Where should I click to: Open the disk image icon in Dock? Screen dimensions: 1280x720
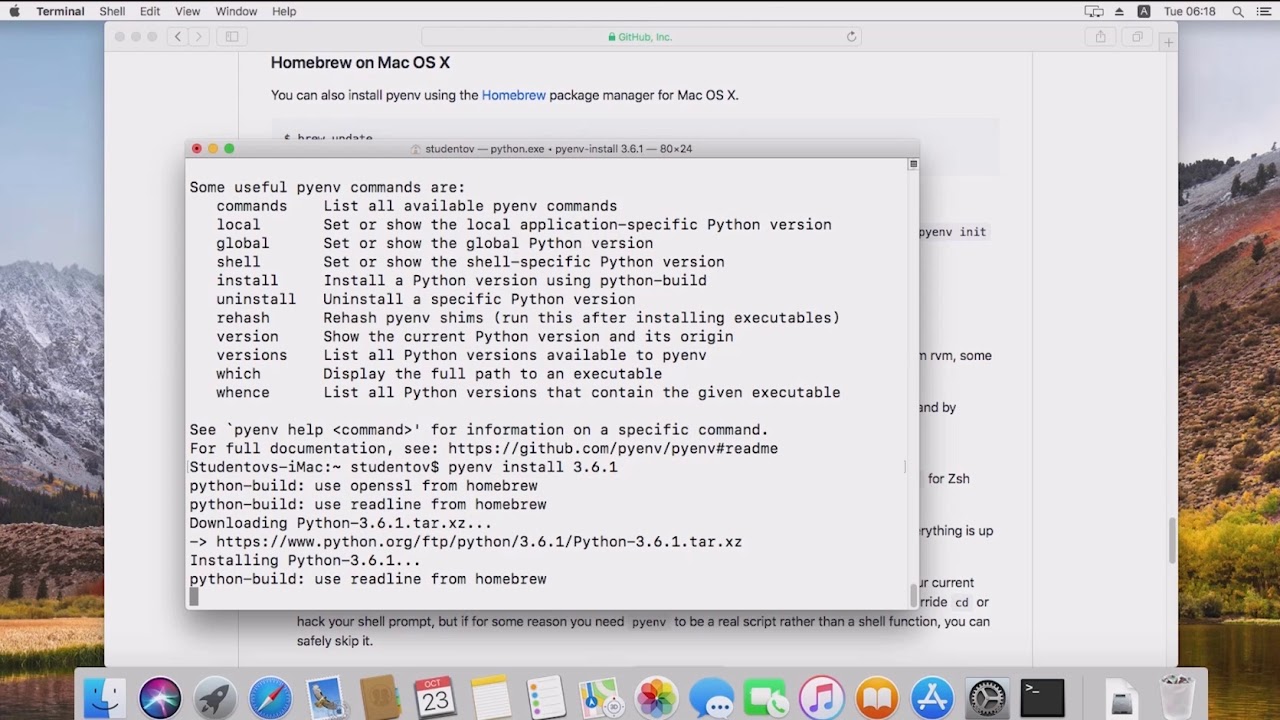pyautogui.click(x=1122, y=697)
